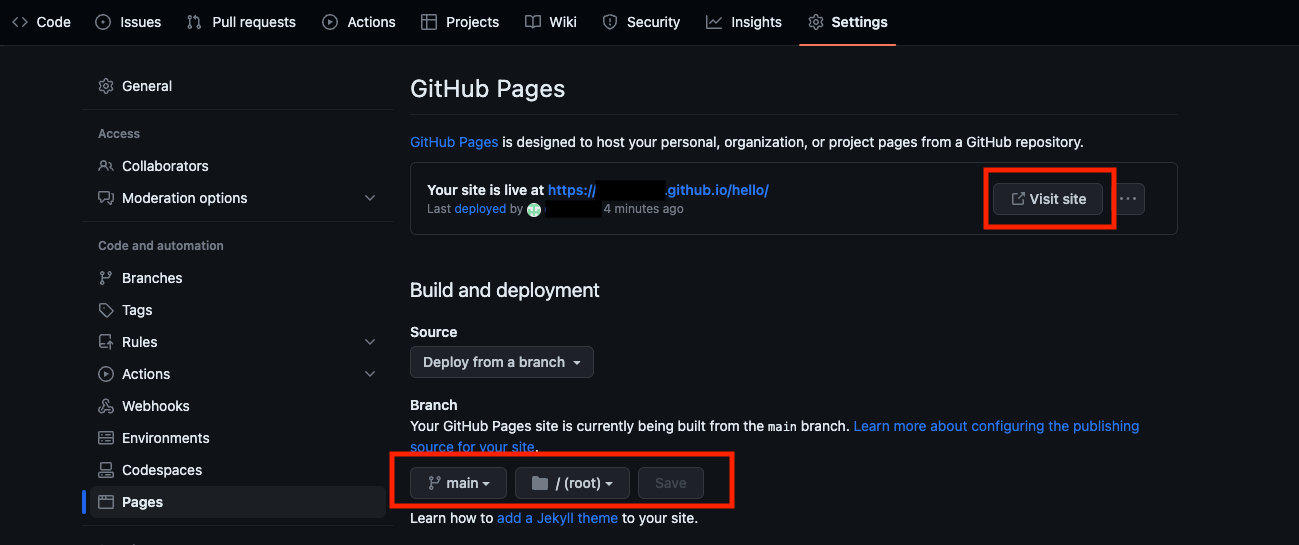This screenshot has height=545, width=1299.
Task: Click the shield icon beside Security
Action: [x=610, y=22]
